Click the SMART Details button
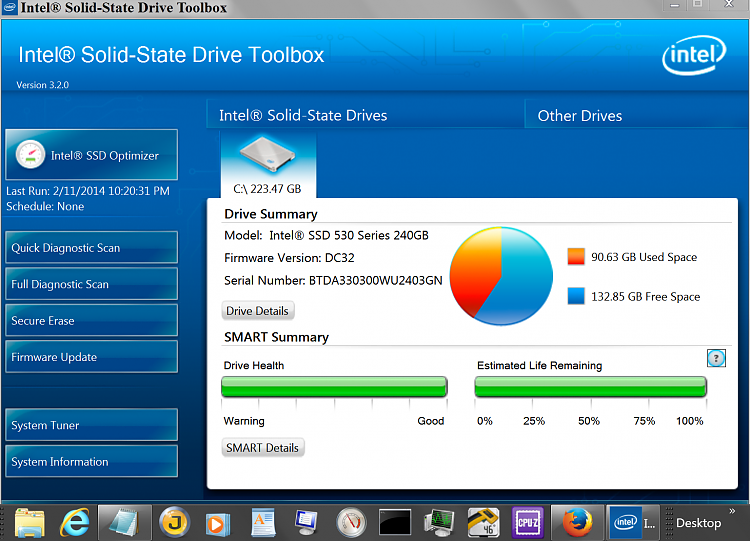This screenshot has width=750, height=541. 263,448
